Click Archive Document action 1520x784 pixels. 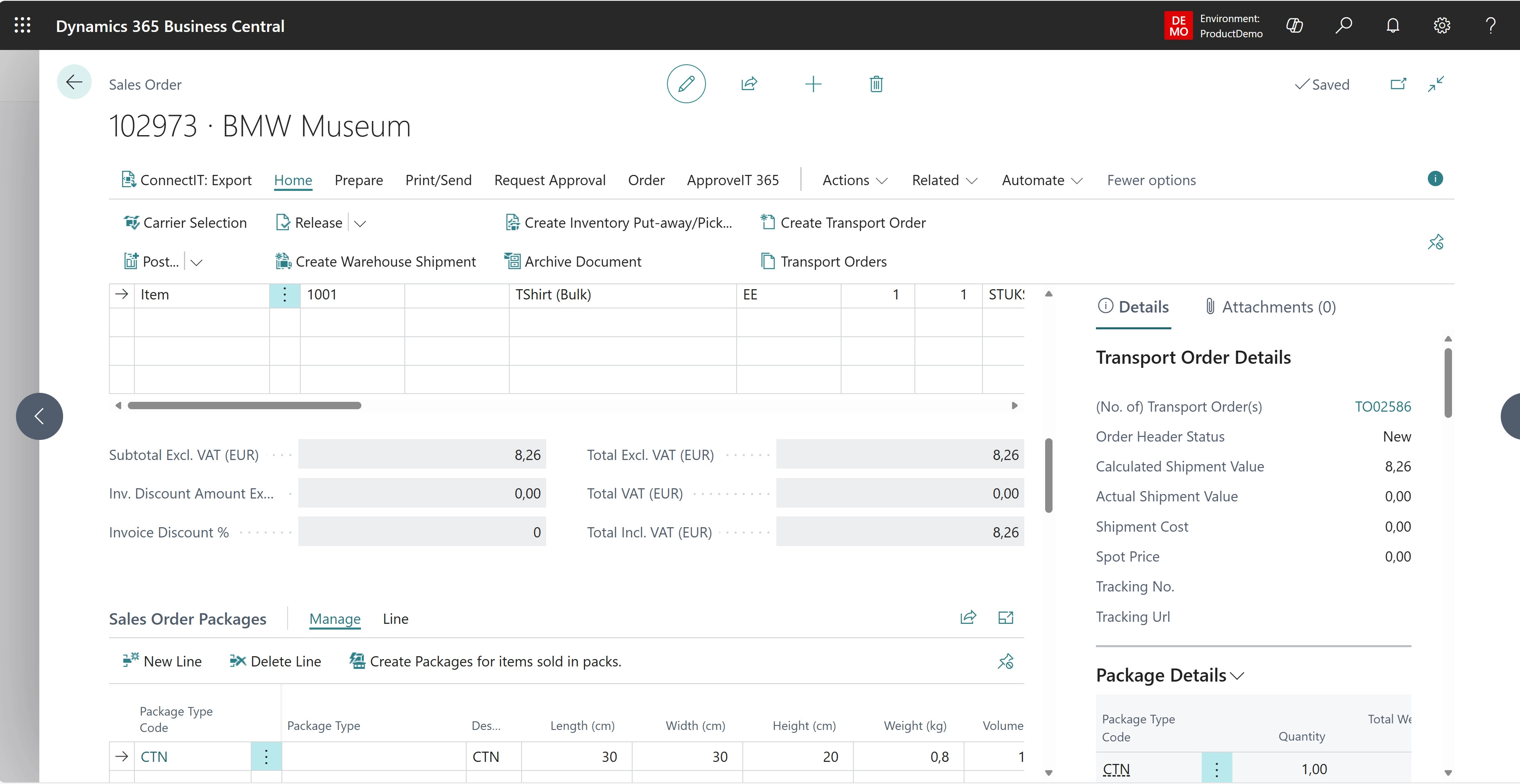pyautogui.click(x=572, y=261)
